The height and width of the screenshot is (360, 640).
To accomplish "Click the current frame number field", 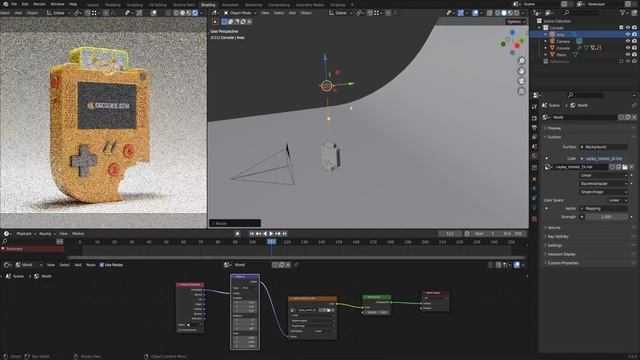I will pyautogui.click(x=450, y=234).
